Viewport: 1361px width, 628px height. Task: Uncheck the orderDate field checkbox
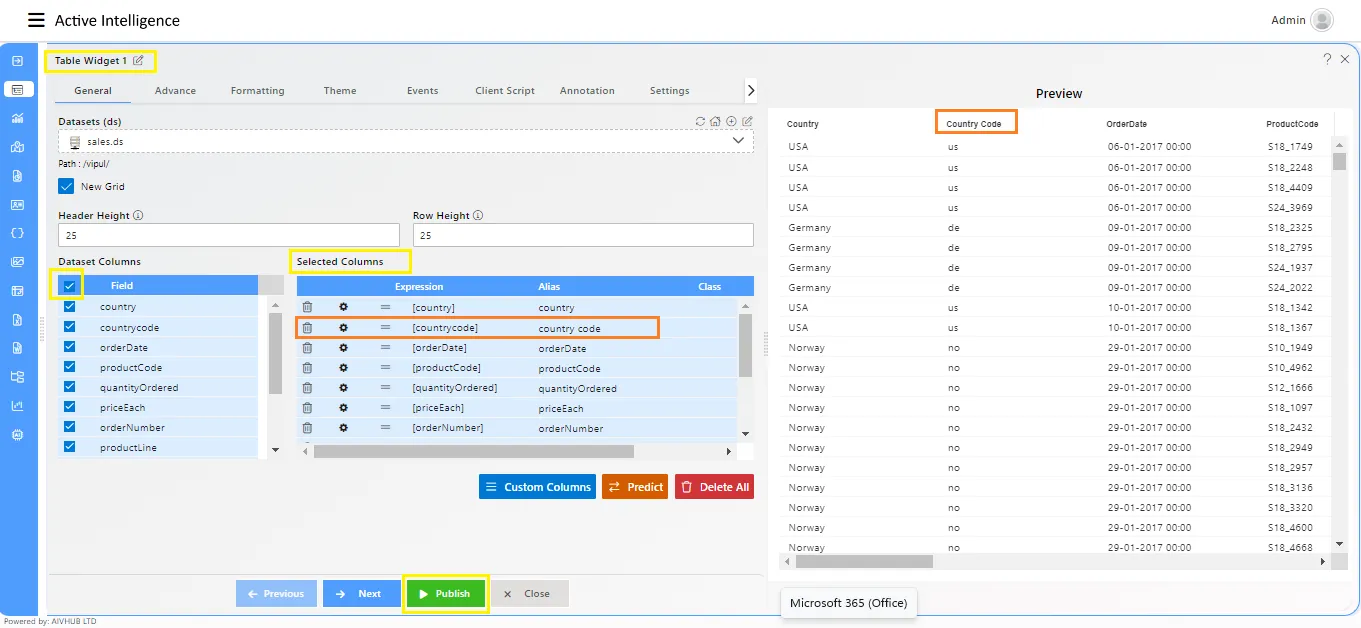point(69,347)
